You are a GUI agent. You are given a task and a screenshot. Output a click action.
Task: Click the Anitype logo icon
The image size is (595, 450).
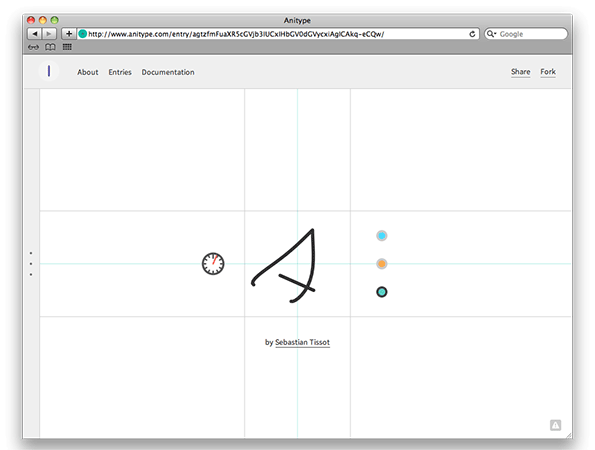click(49, 71)
